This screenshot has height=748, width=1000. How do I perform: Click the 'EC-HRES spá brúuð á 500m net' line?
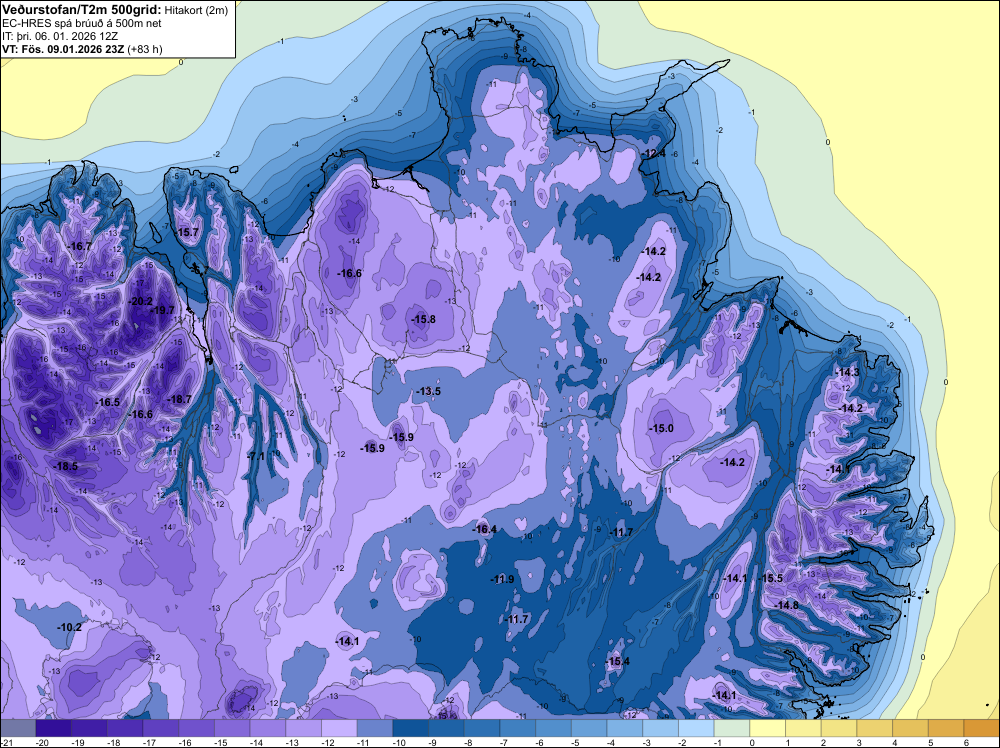(82, 23)
